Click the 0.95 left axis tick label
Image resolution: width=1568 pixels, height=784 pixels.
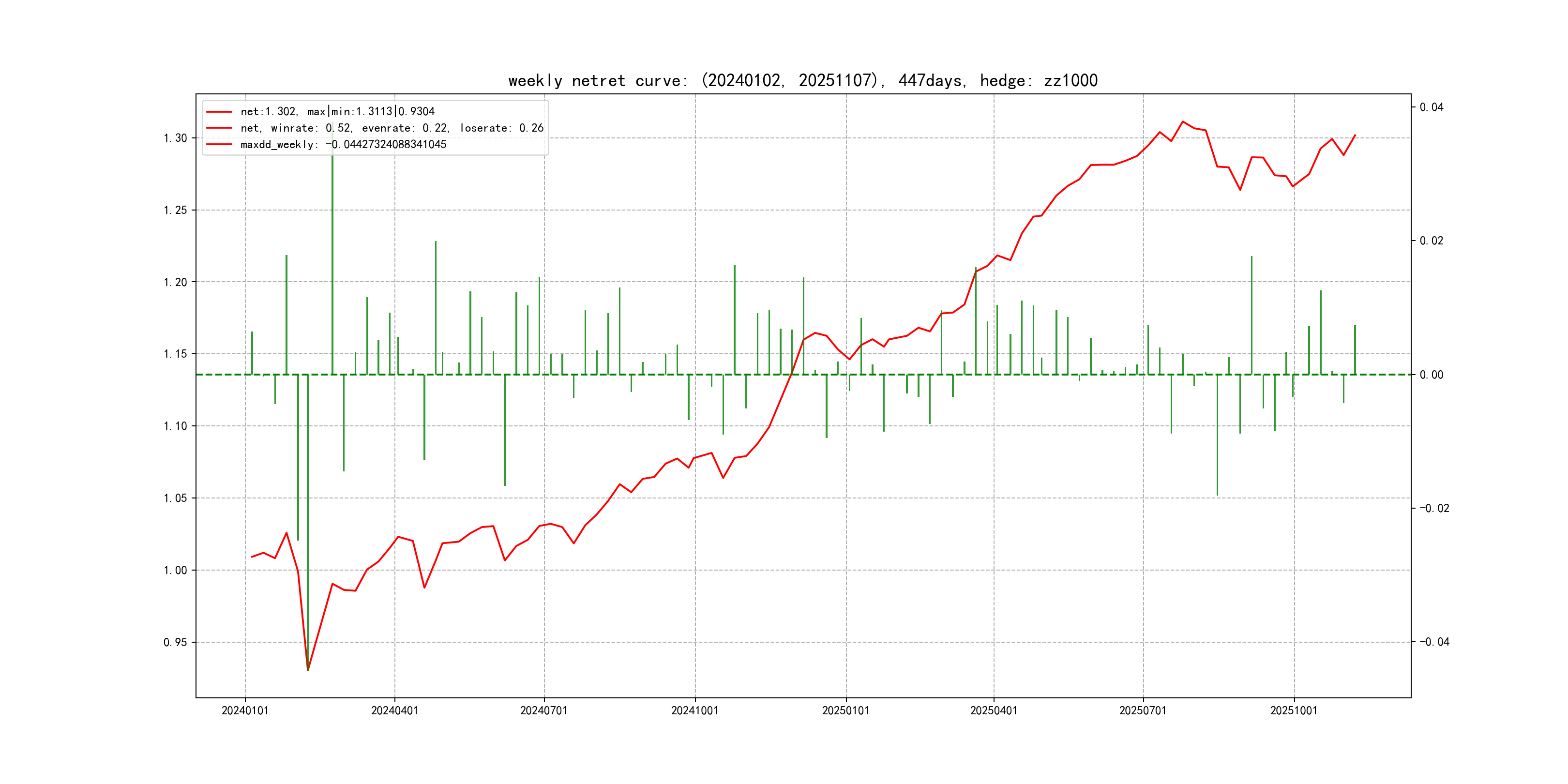click(175, 642)
